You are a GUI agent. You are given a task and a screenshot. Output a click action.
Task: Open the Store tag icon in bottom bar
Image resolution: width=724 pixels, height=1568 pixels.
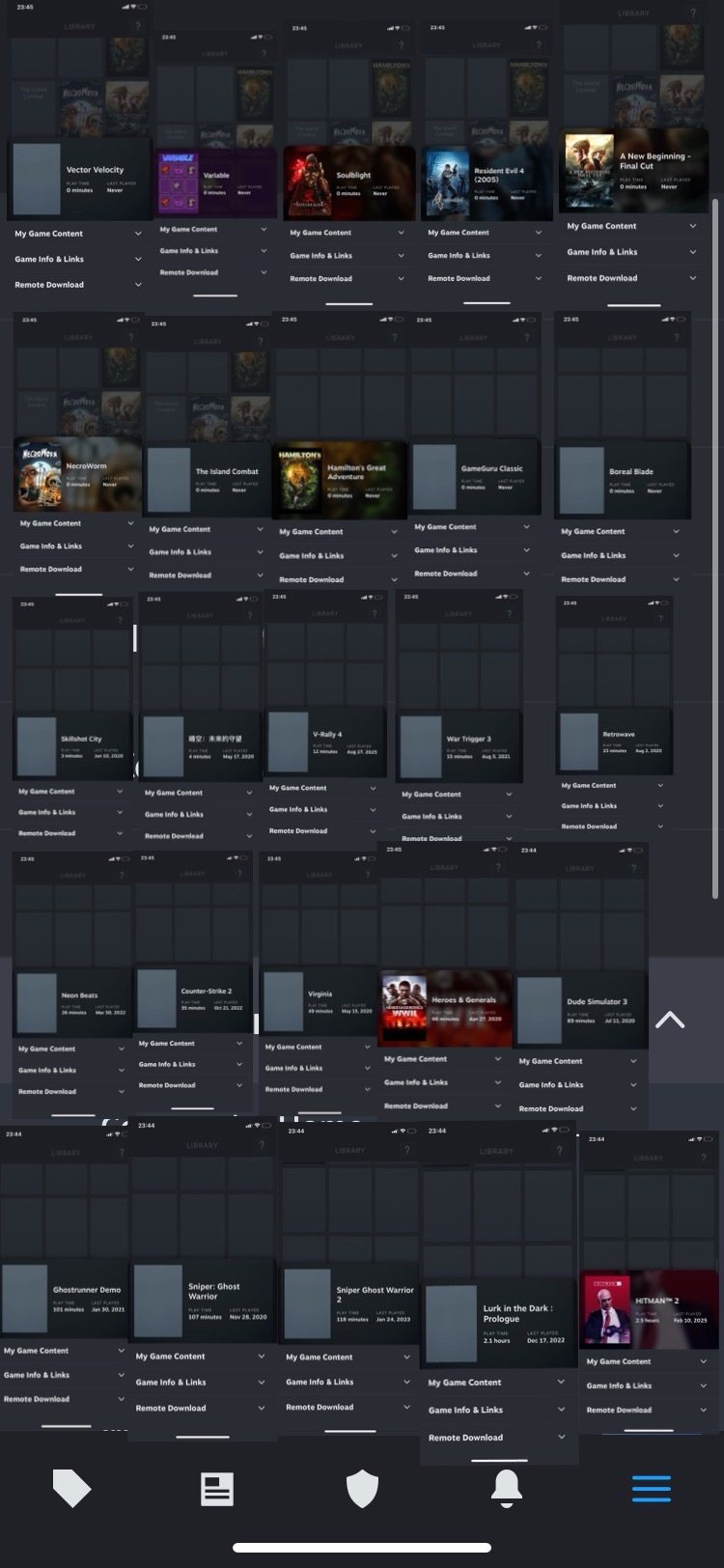(72, 1488)
